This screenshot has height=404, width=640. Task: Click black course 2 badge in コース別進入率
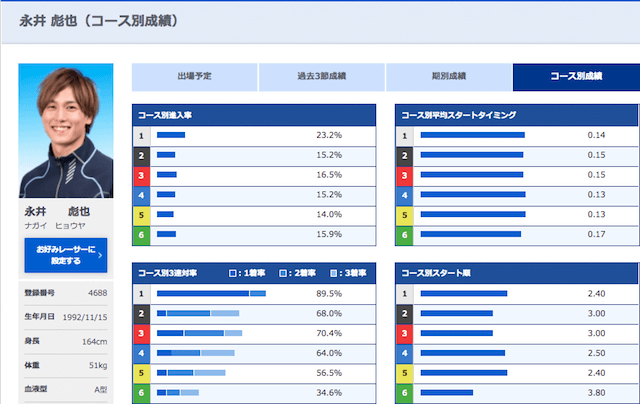pyautogui.click(x=141, y=155)
